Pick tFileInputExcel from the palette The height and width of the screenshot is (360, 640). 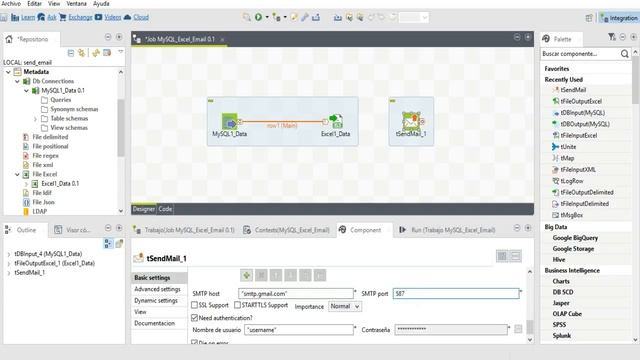point(578,136)
